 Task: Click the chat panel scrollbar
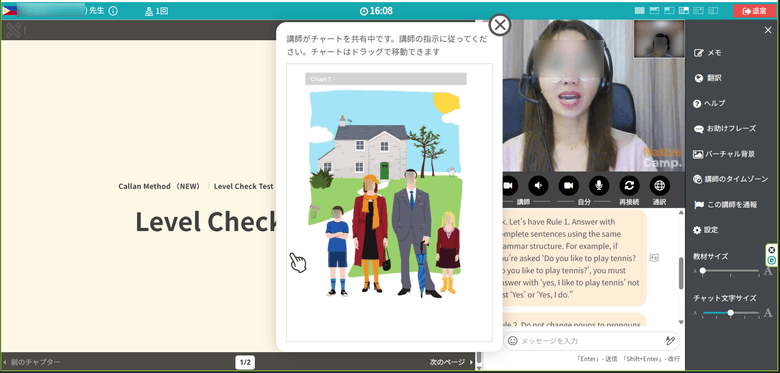(681, 274)
